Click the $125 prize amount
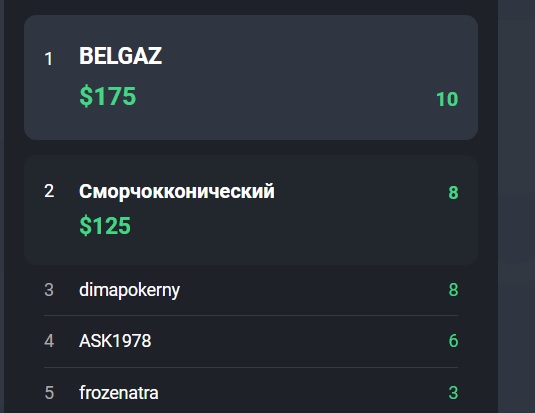Screen dimensions: 535x413 click(x=105, y=226)
